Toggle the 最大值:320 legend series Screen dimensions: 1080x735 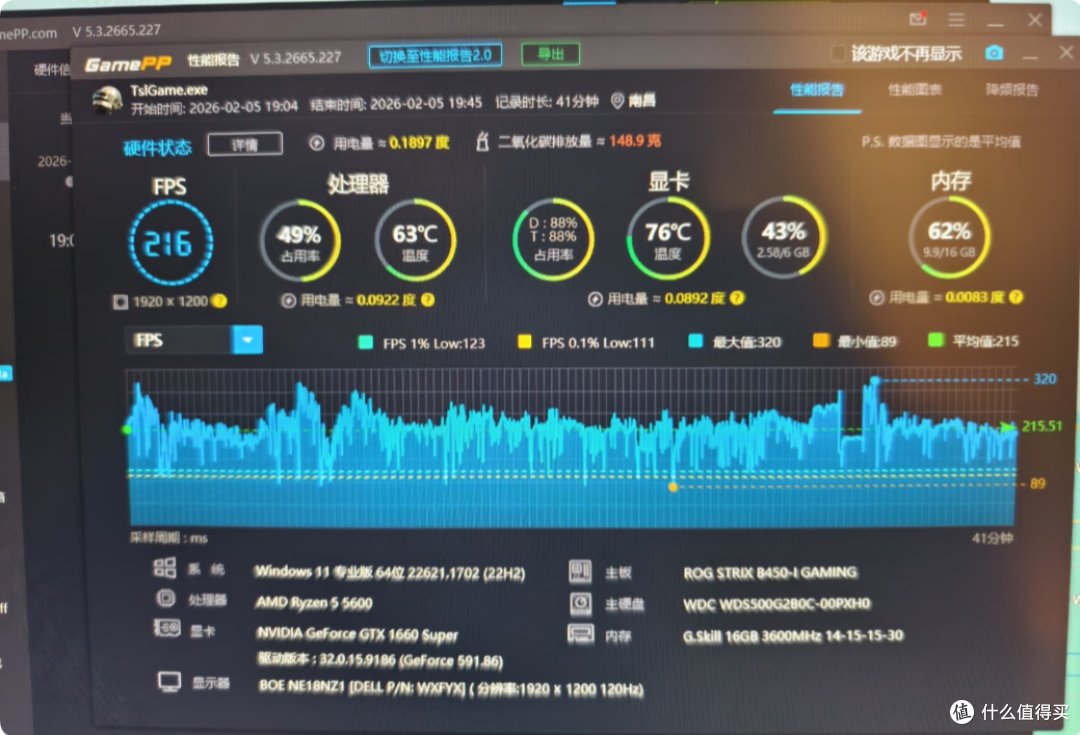point(735,341)
